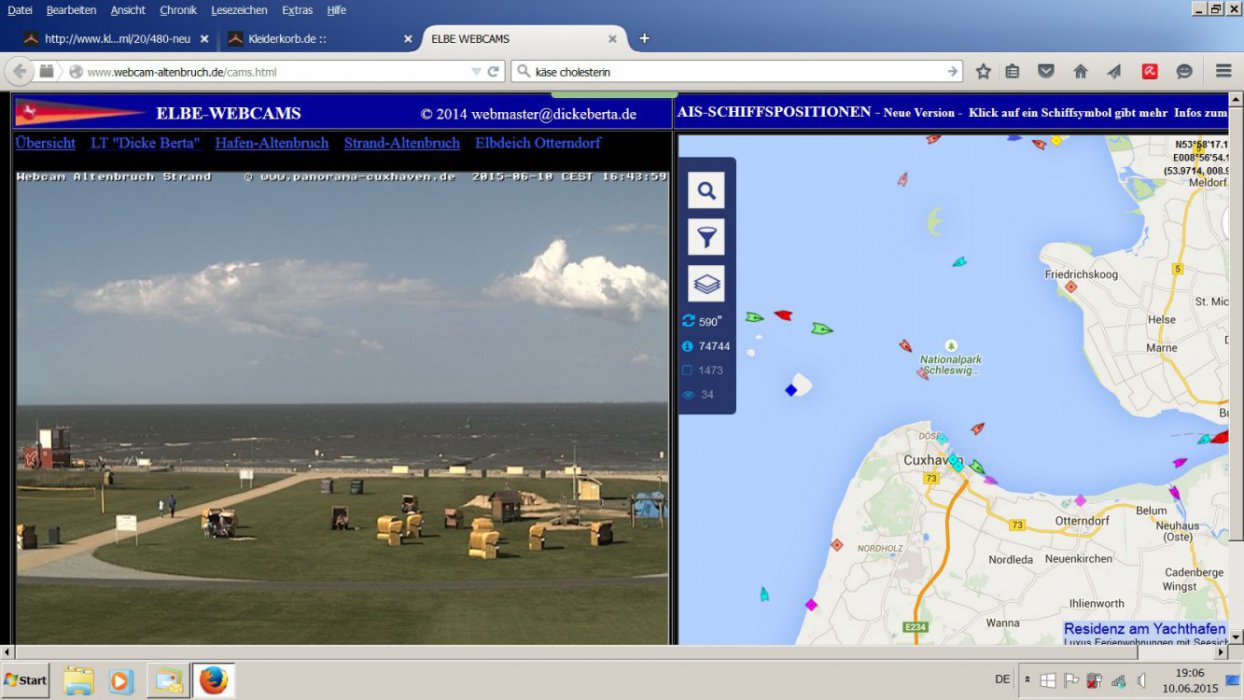
Task: Go to the Firefox home page
Action: click(x=1080, y=72)
